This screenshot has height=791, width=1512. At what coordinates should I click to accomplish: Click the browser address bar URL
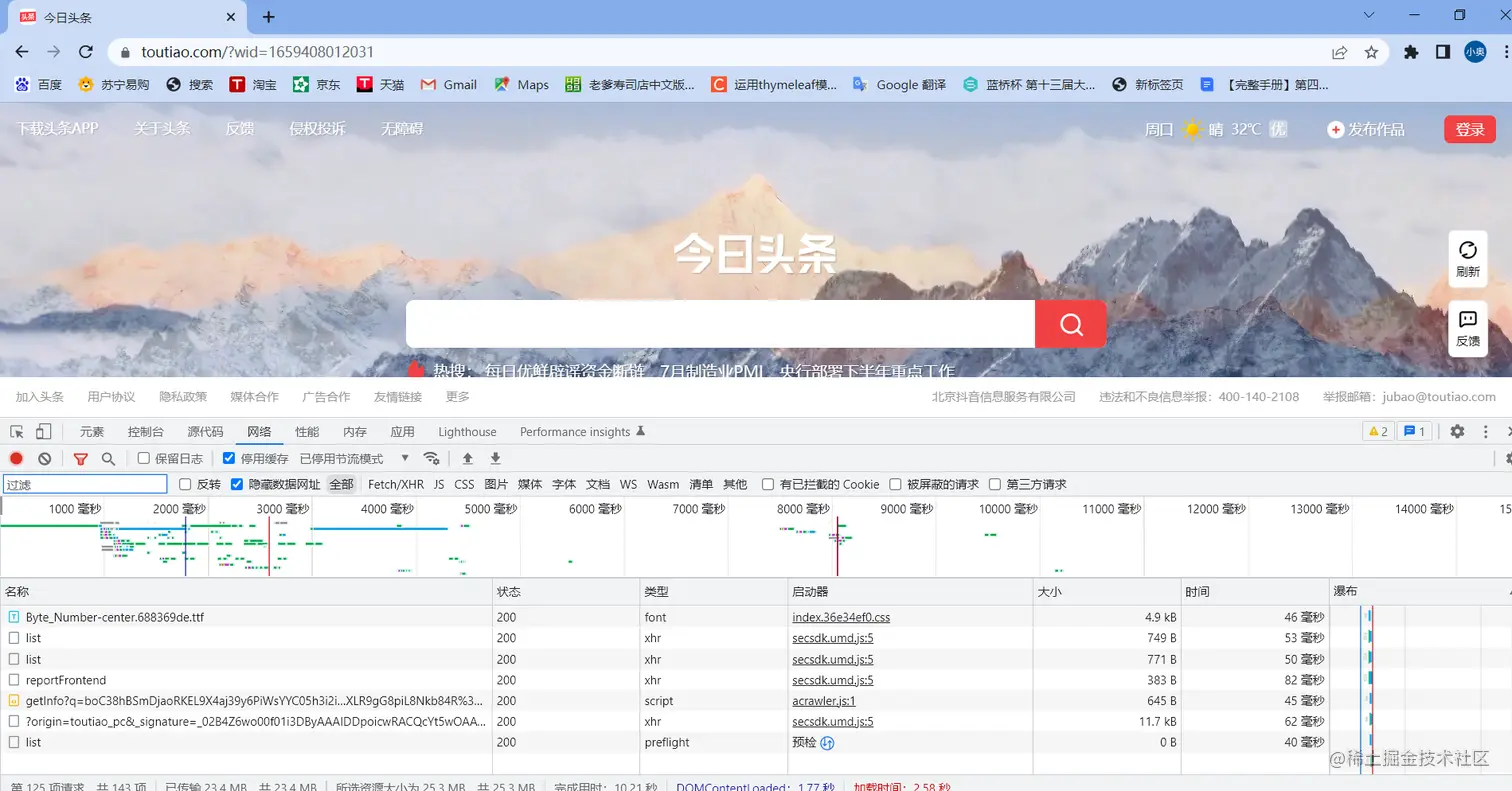coord(256,52)
